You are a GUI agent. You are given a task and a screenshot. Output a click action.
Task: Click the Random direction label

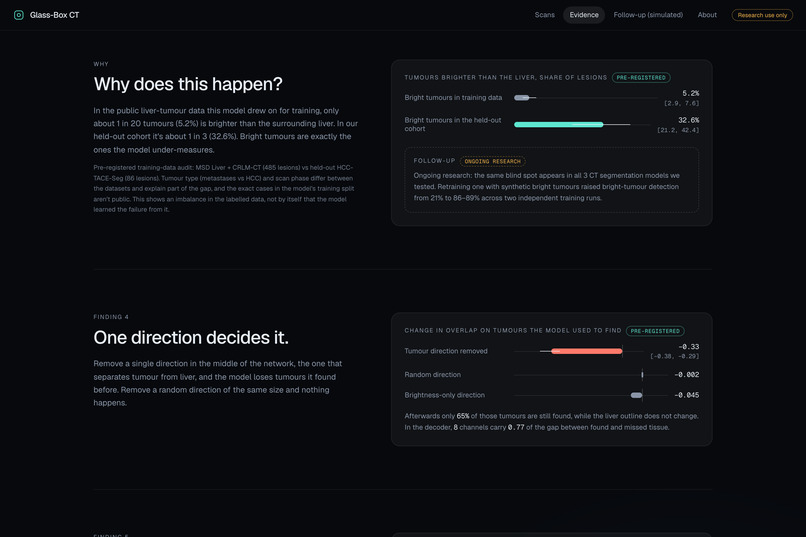432,375
